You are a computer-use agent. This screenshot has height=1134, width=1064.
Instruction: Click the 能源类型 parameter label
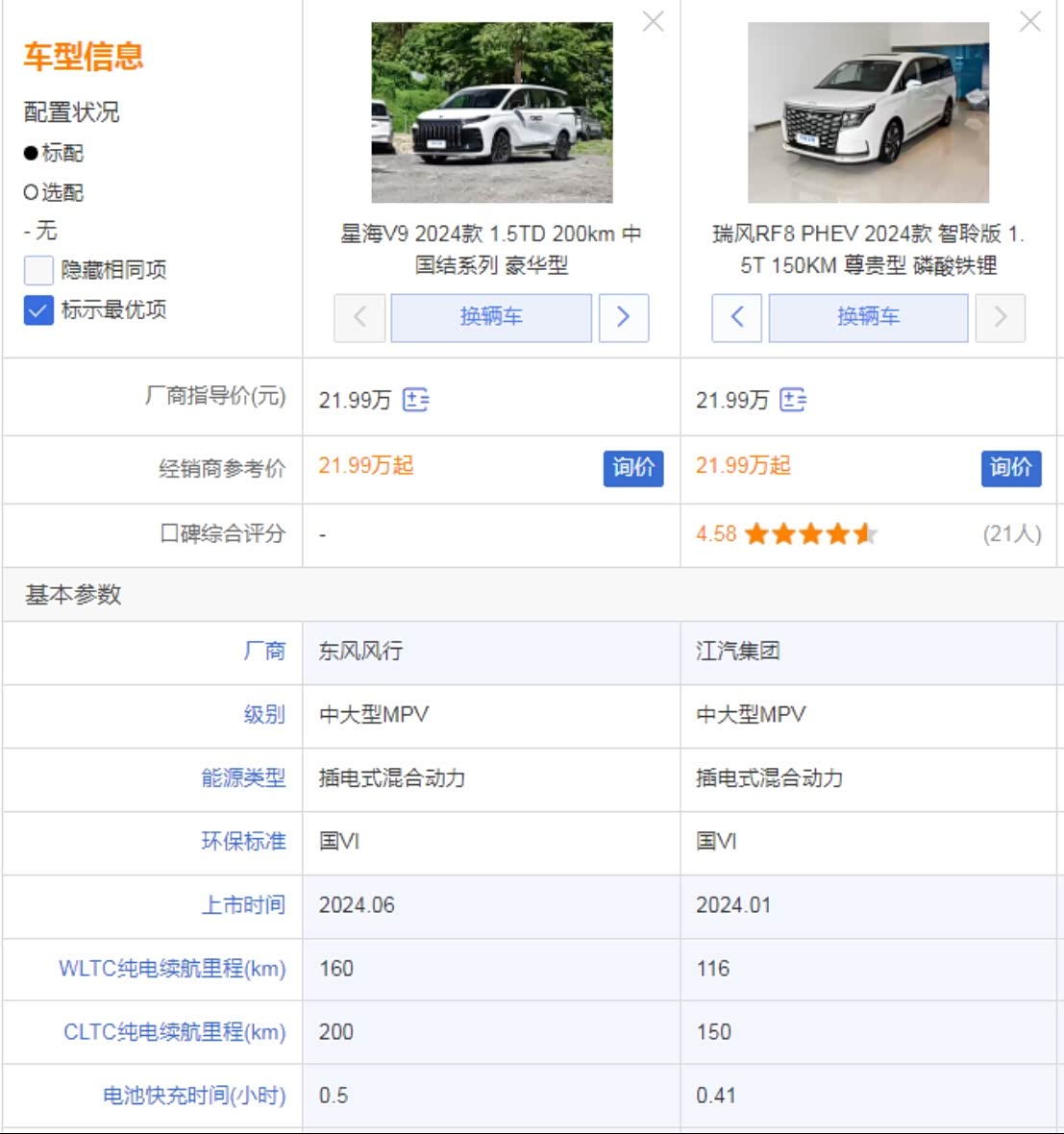click(243, 778)
